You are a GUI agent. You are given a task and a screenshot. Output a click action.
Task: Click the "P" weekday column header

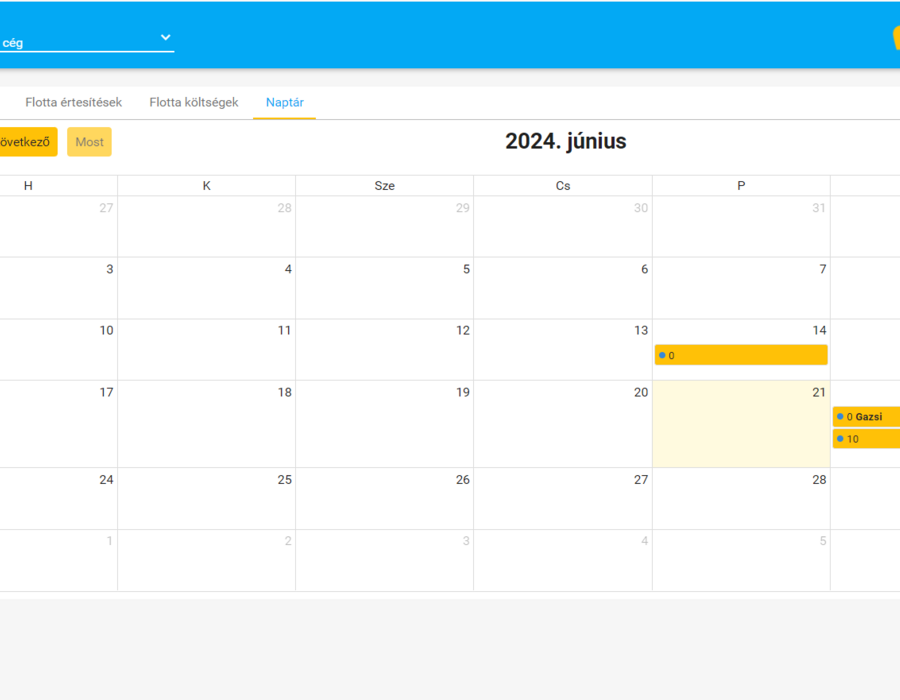coord(741,186)
